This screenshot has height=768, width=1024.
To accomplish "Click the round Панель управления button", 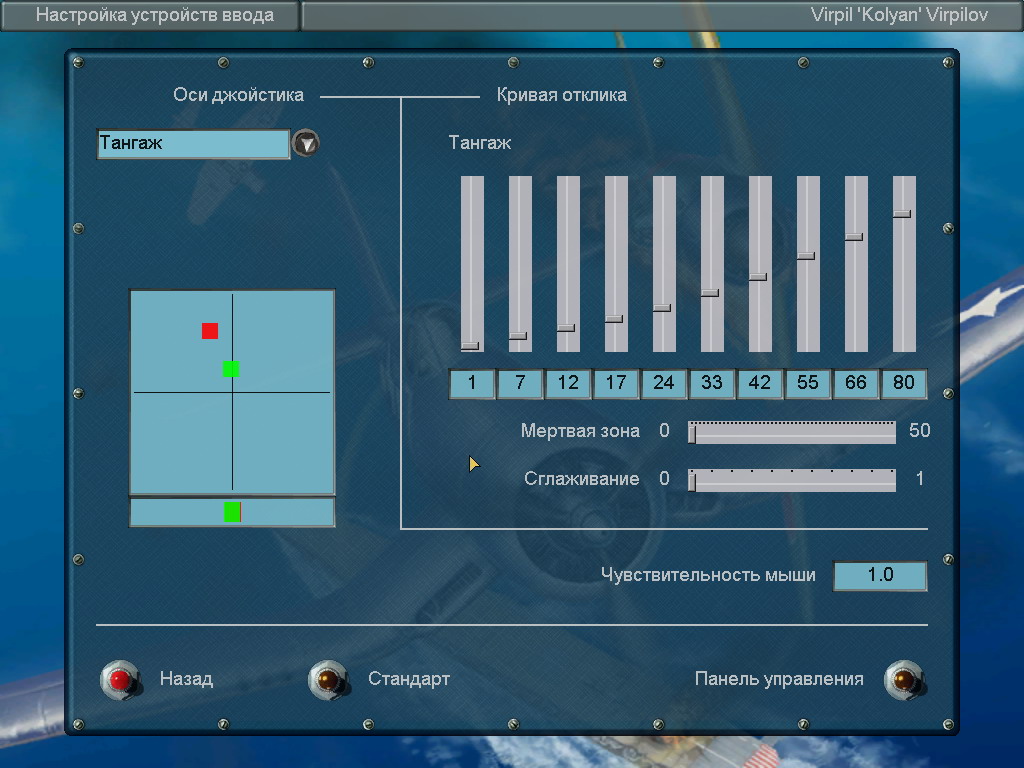I will [904, 680].
